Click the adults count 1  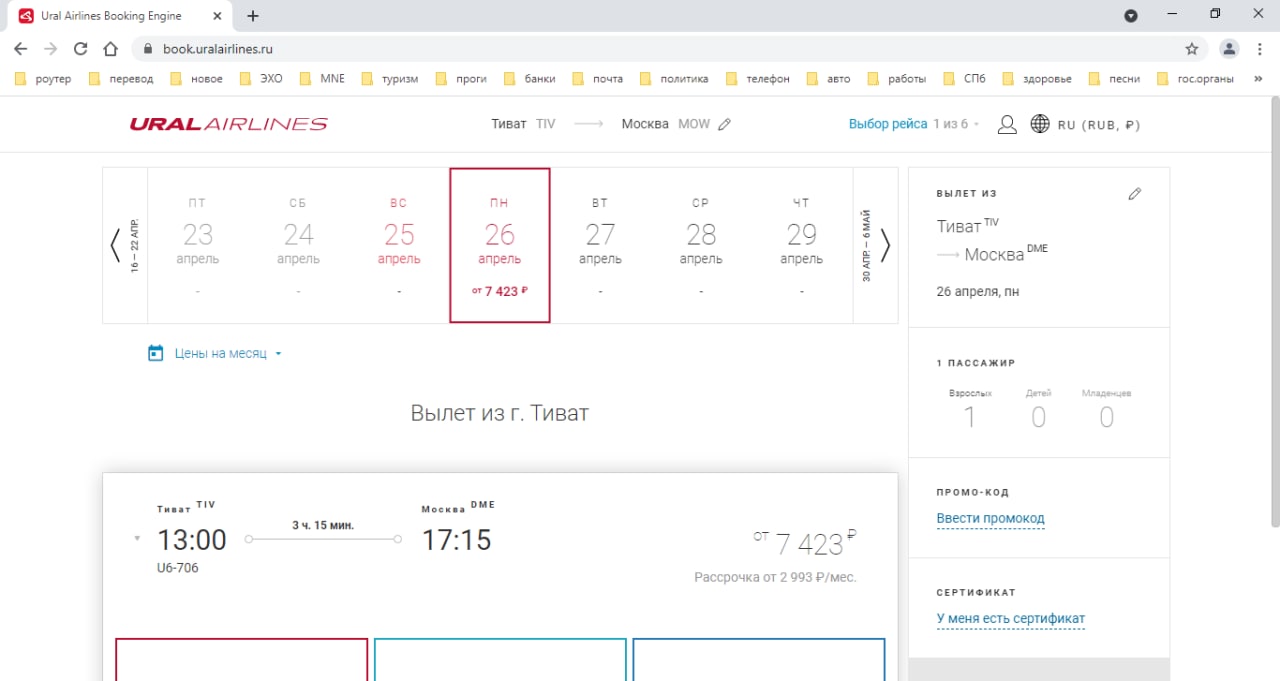(969, 417)
